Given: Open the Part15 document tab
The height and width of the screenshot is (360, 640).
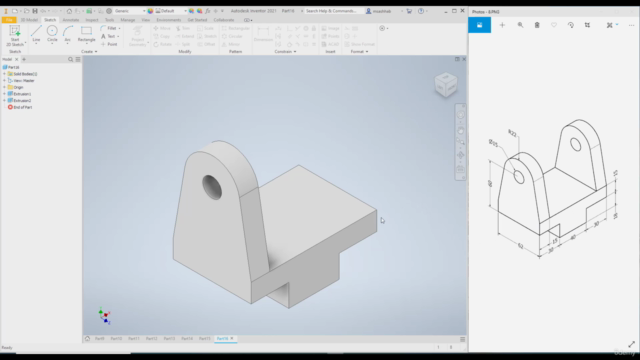Looking at the screenshot, I should [x=204, y=339].
